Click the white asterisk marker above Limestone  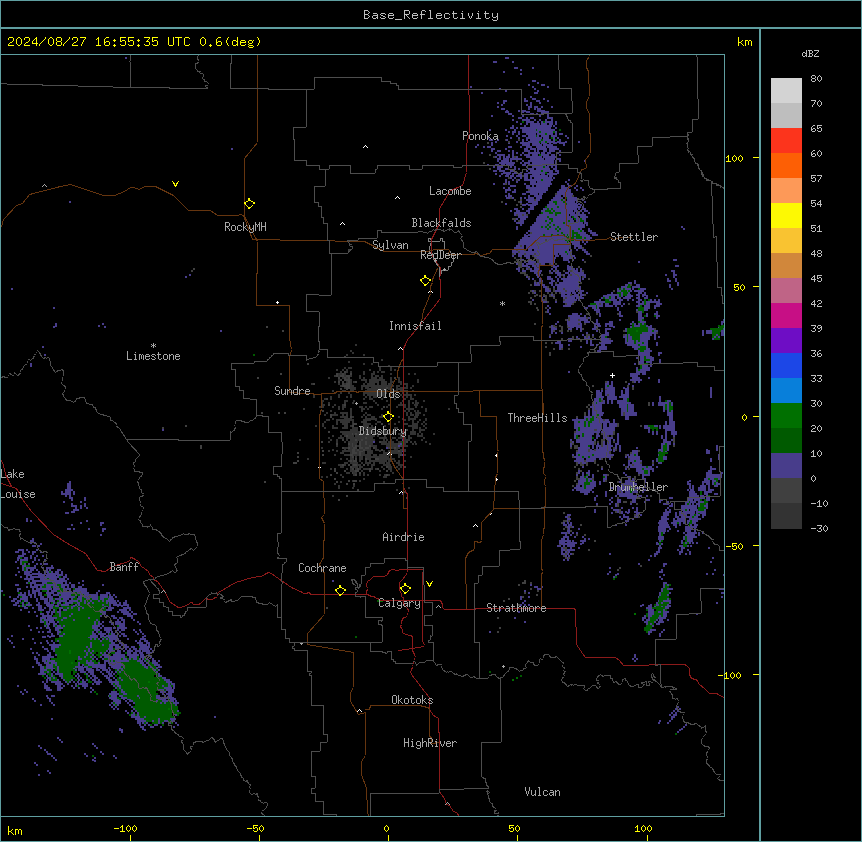(x=153, y=345)
